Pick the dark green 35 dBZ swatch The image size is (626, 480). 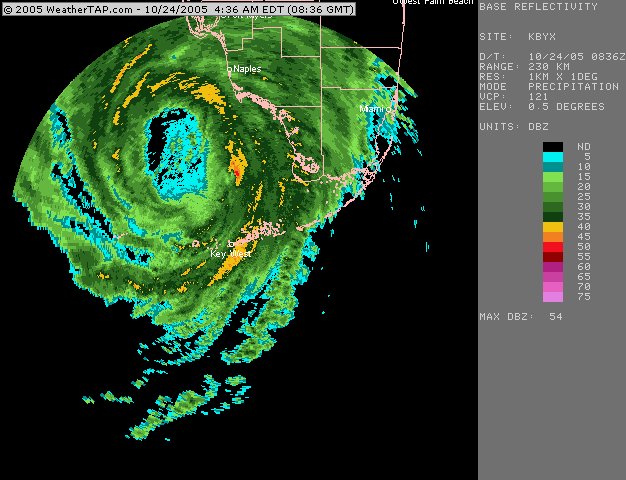pyautogui.click(x=553, y=216)
